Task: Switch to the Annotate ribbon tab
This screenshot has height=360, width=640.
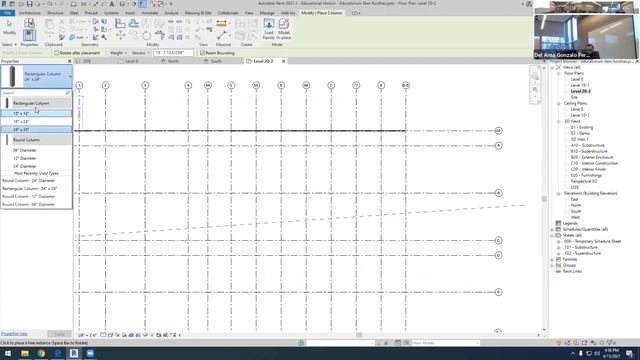Action: click(149, 13)
